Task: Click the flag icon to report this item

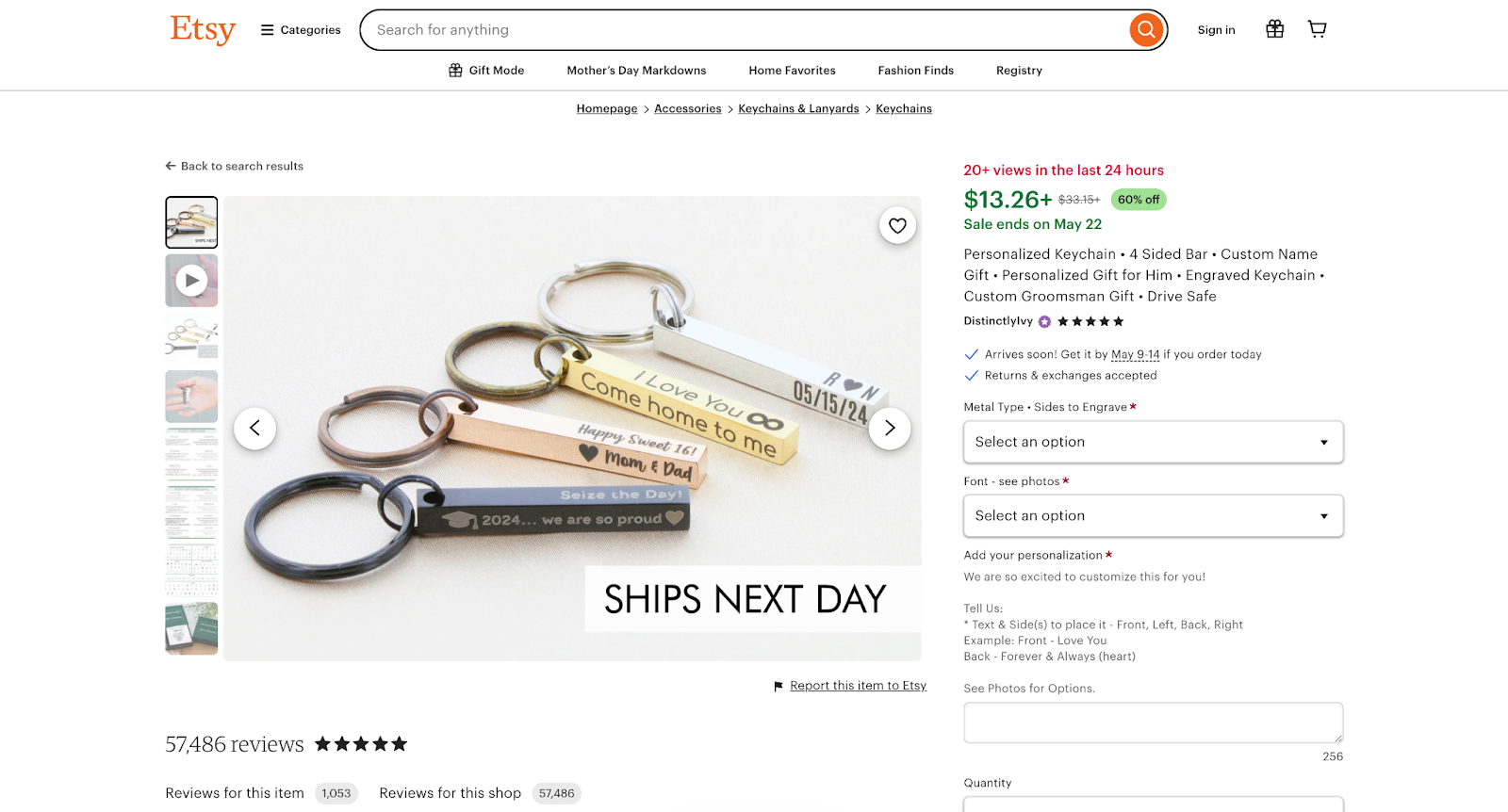Action: 777,686
